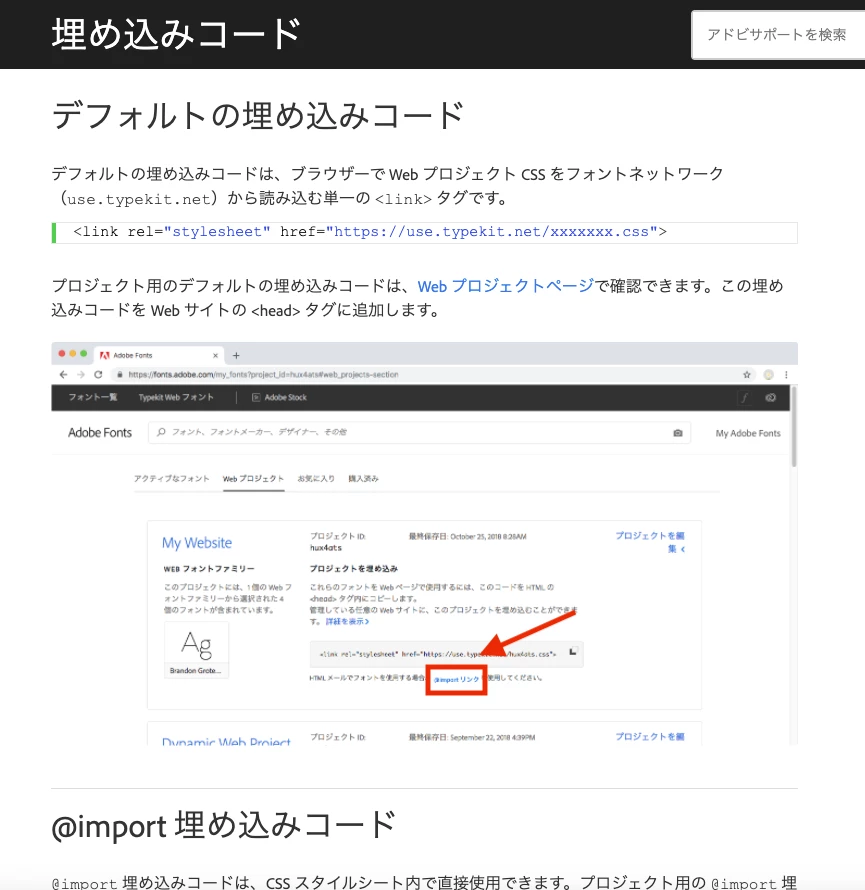Click the フォント、フォントメーカー search box
This screenshot has width=865, height=890.
click(419, 433)
